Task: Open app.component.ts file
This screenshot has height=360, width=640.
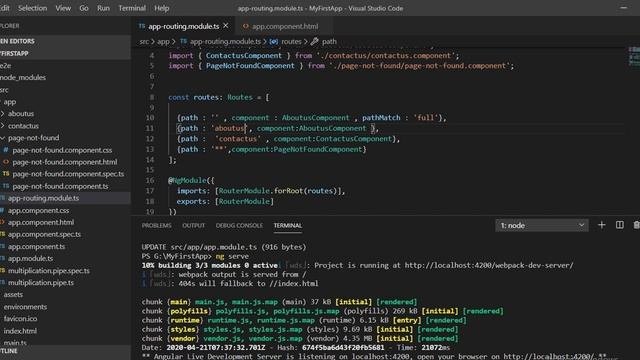Action: pyautogui.click(x=36, y=247)
